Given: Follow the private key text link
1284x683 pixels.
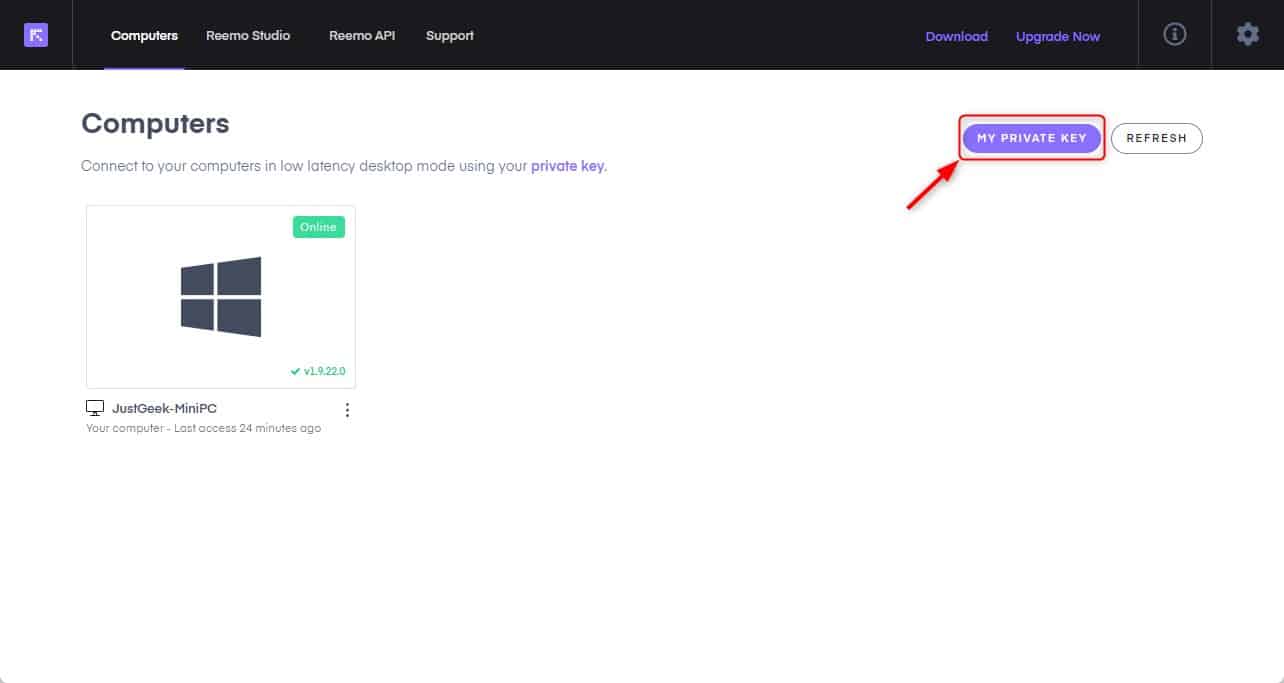Looking at the screenshot, I should (x=567, y=166).
